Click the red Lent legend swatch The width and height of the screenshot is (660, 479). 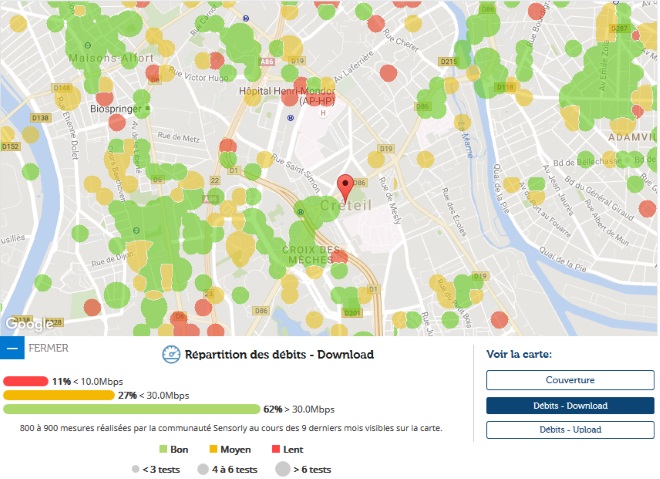(274, 450)
